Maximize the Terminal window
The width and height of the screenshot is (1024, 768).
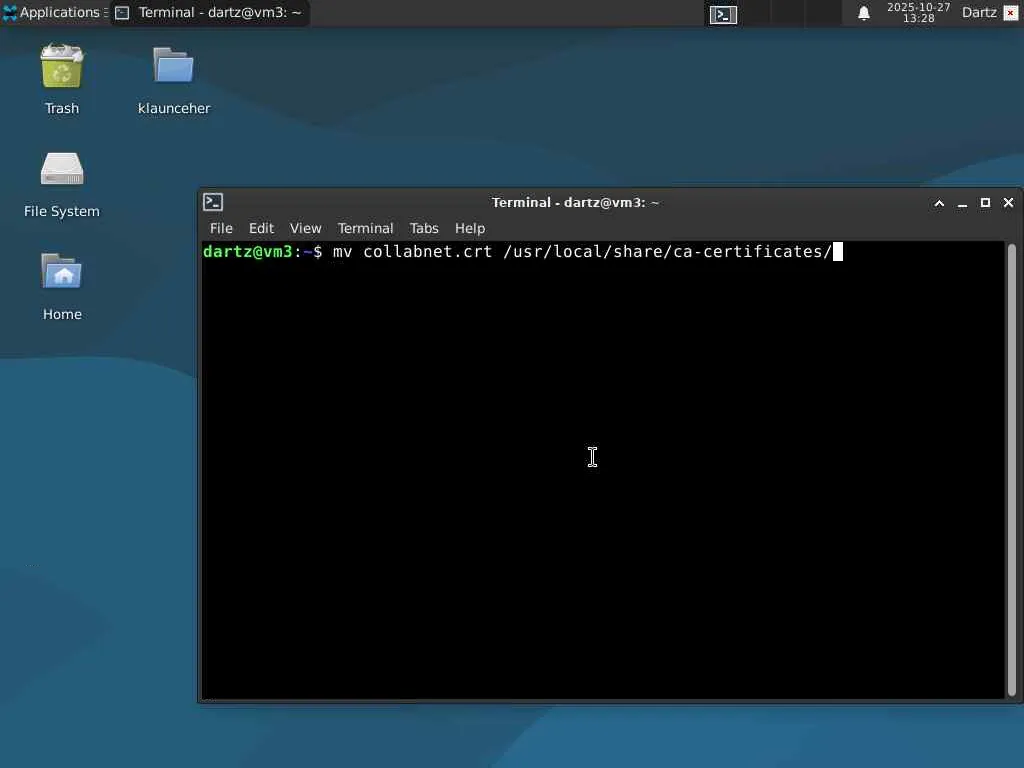(x=985, y=203)
